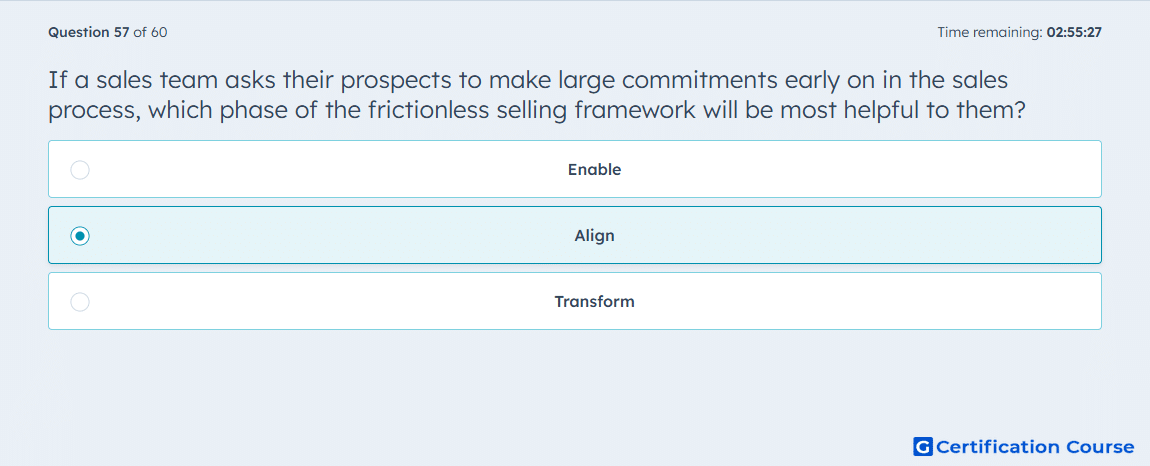Click the selected Align radio button
The width and height of the screenshot is (1150, 466).
[x=80, y=236]
